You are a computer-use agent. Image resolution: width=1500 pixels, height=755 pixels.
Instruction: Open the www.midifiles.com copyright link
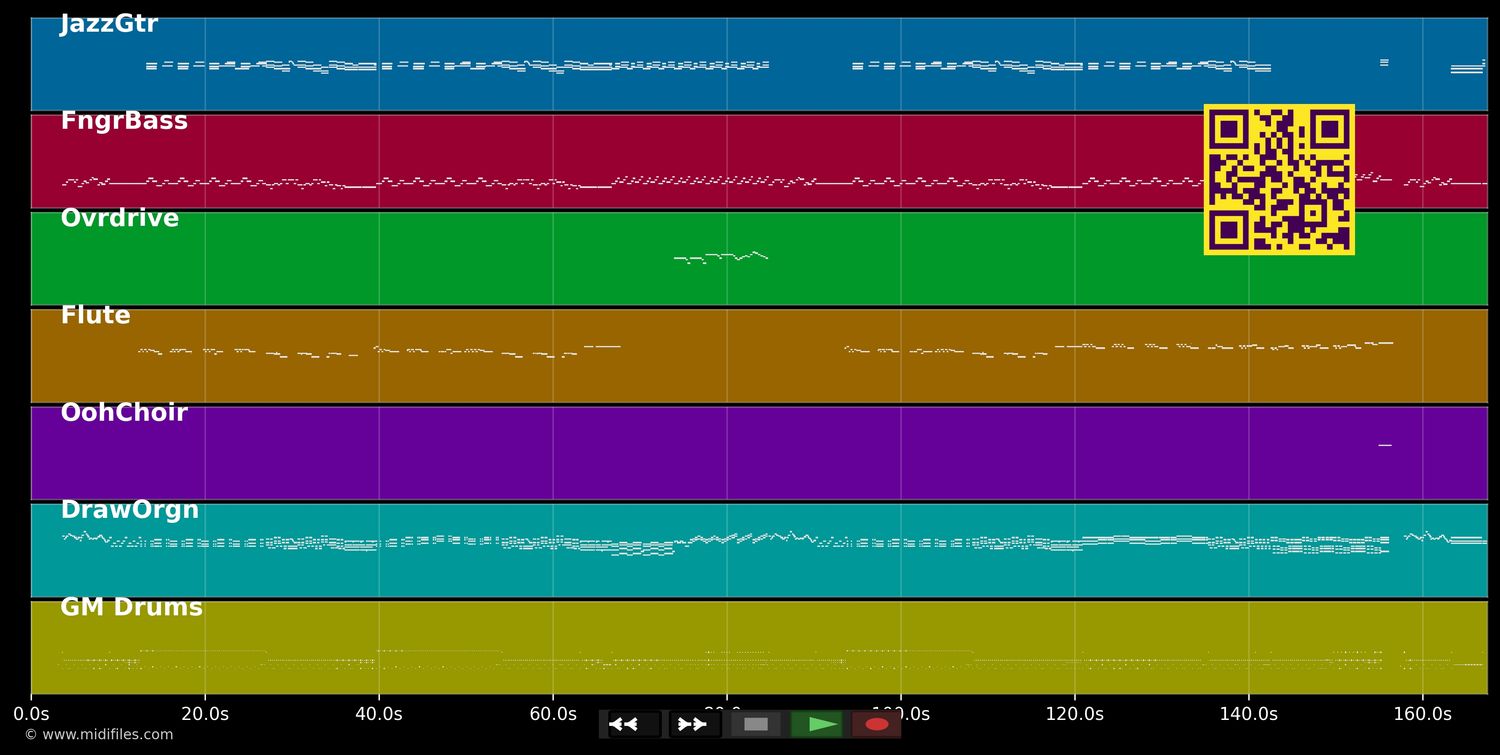99,735
